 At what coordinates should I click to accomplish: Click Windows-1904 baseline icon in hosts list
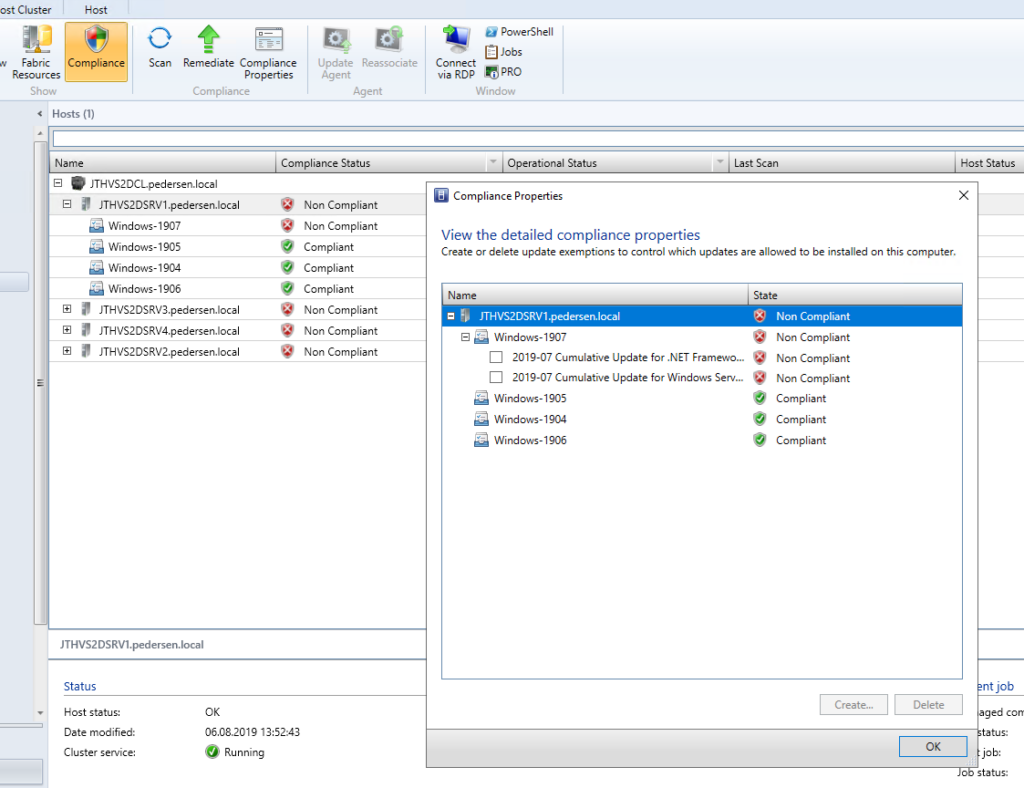97,268
